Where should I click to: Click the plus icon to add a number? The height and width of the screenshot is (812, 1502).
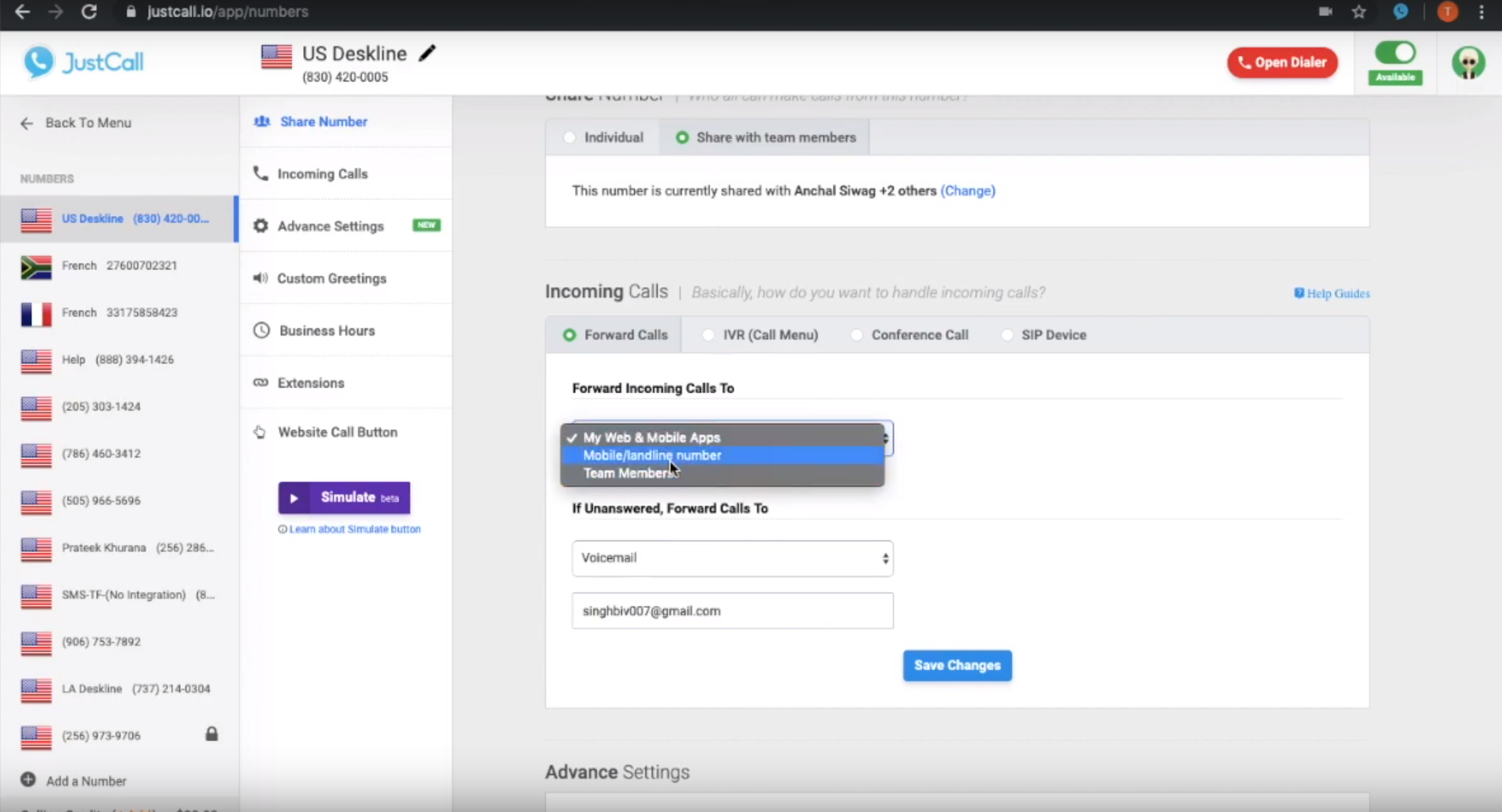[x=28, y=780]
